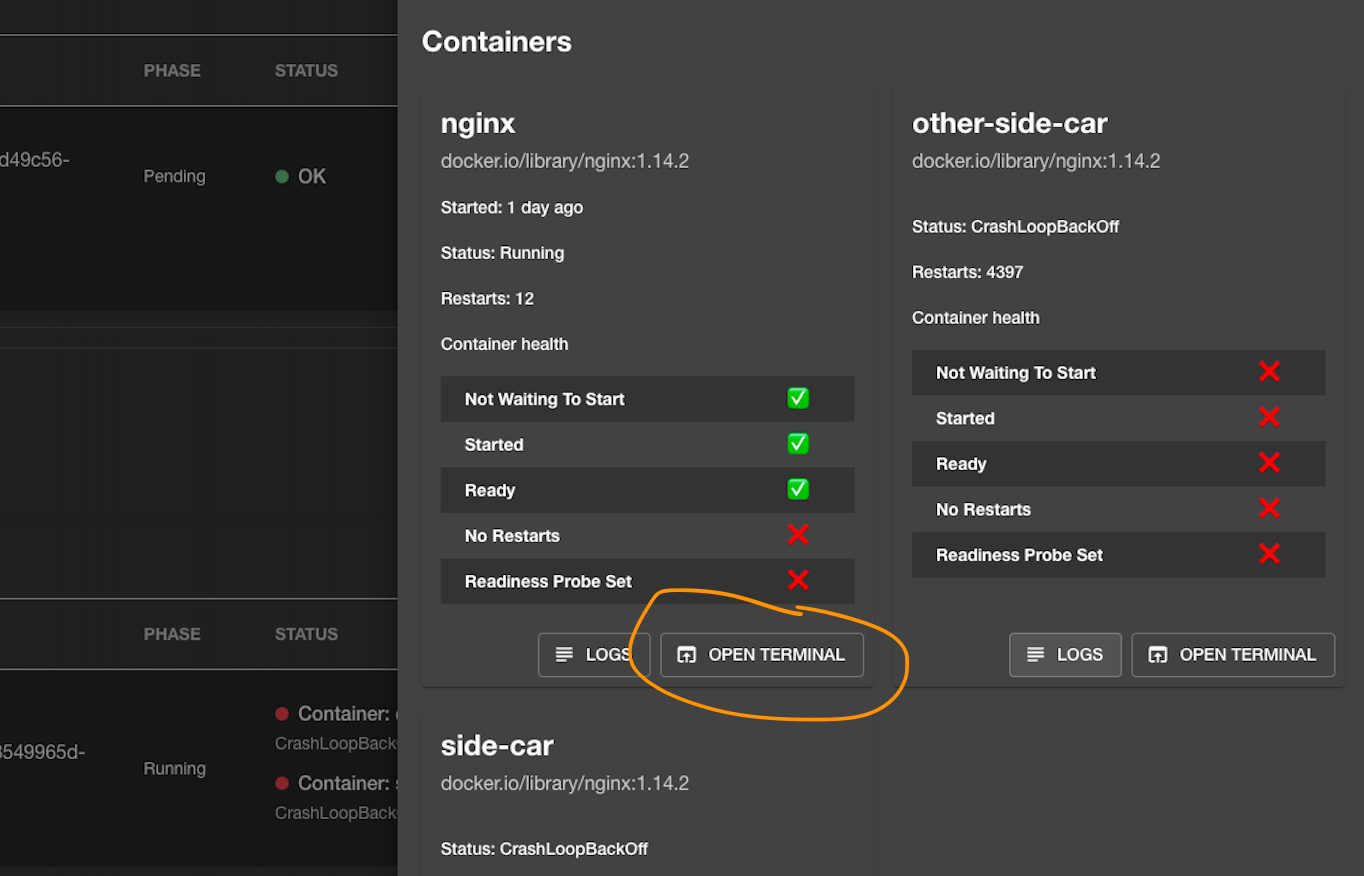
Task: Click Status: Running in nginx card
Action: click(503, 253)
